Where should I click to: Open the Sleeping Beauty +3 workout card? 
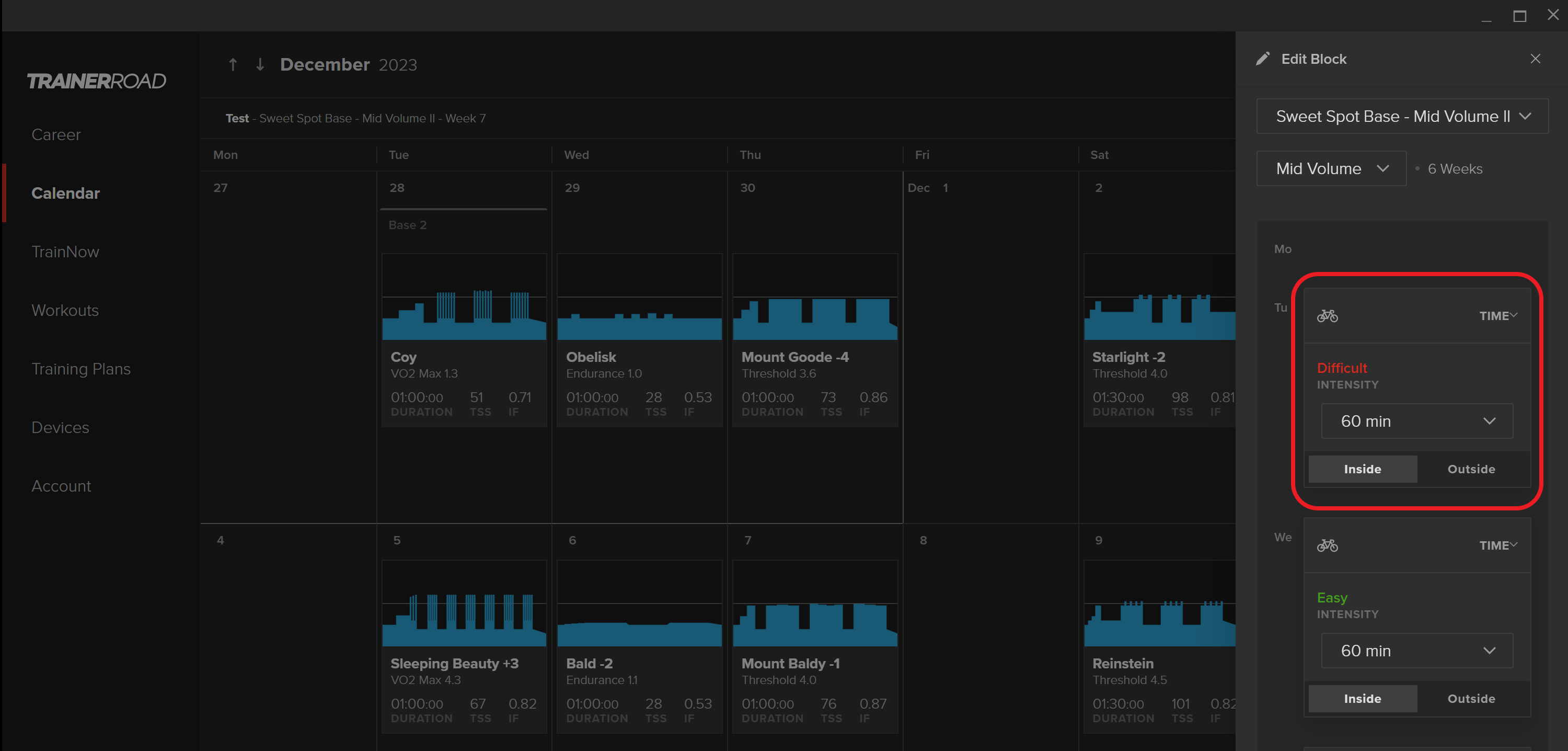click(464, 647)
